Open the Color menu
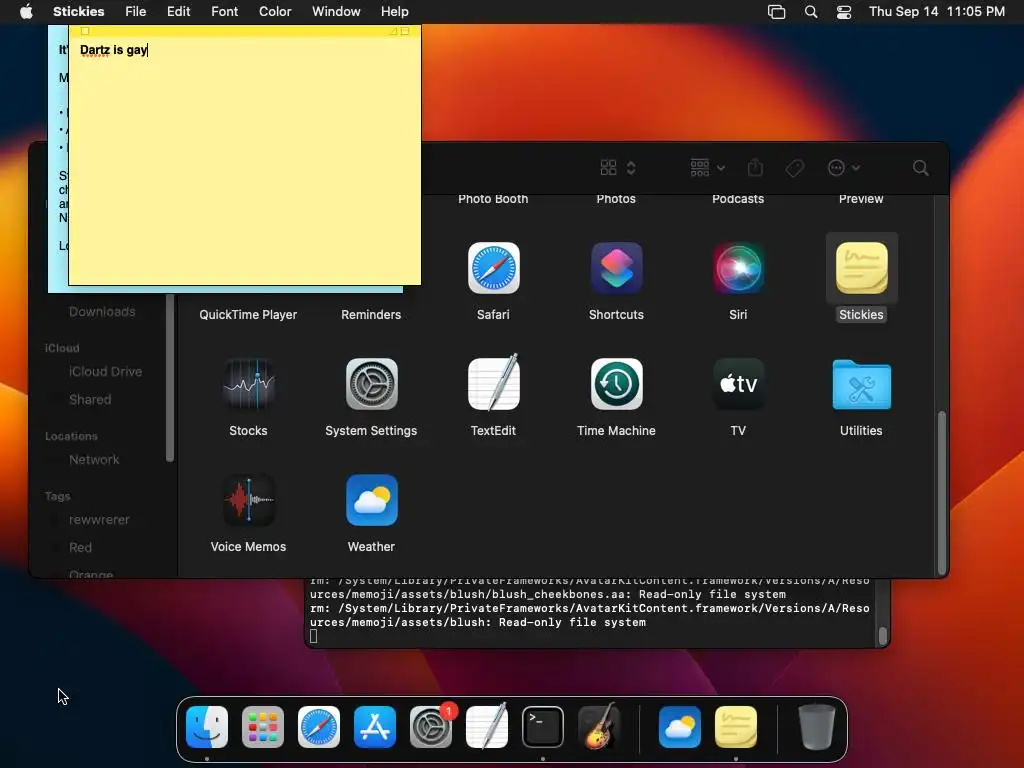The height and width of the screenshot is (768, 1024). 275,12
